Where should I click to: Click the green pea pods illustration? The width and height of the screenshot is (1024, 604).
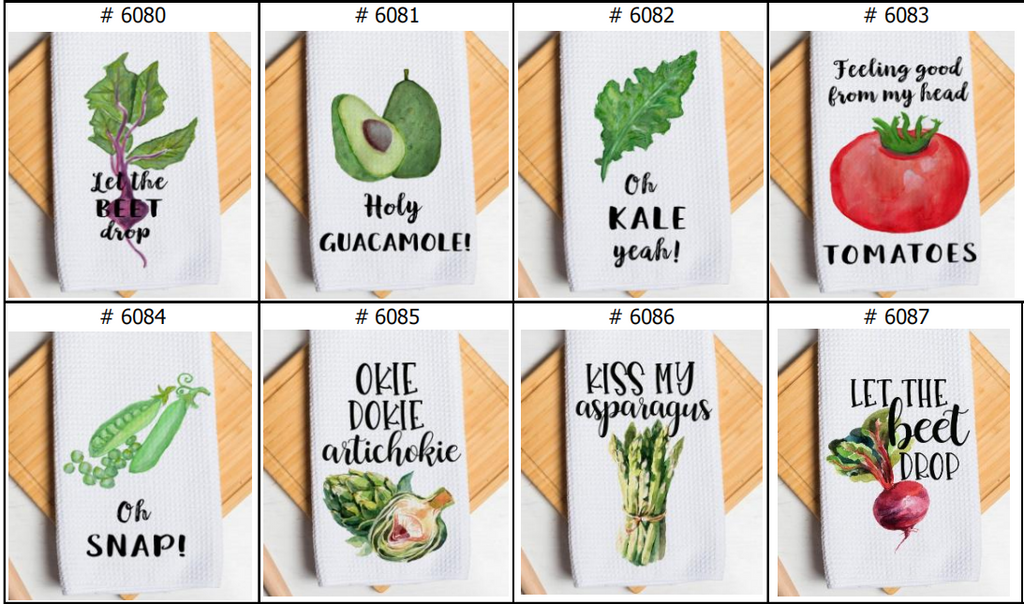point(136,430)
